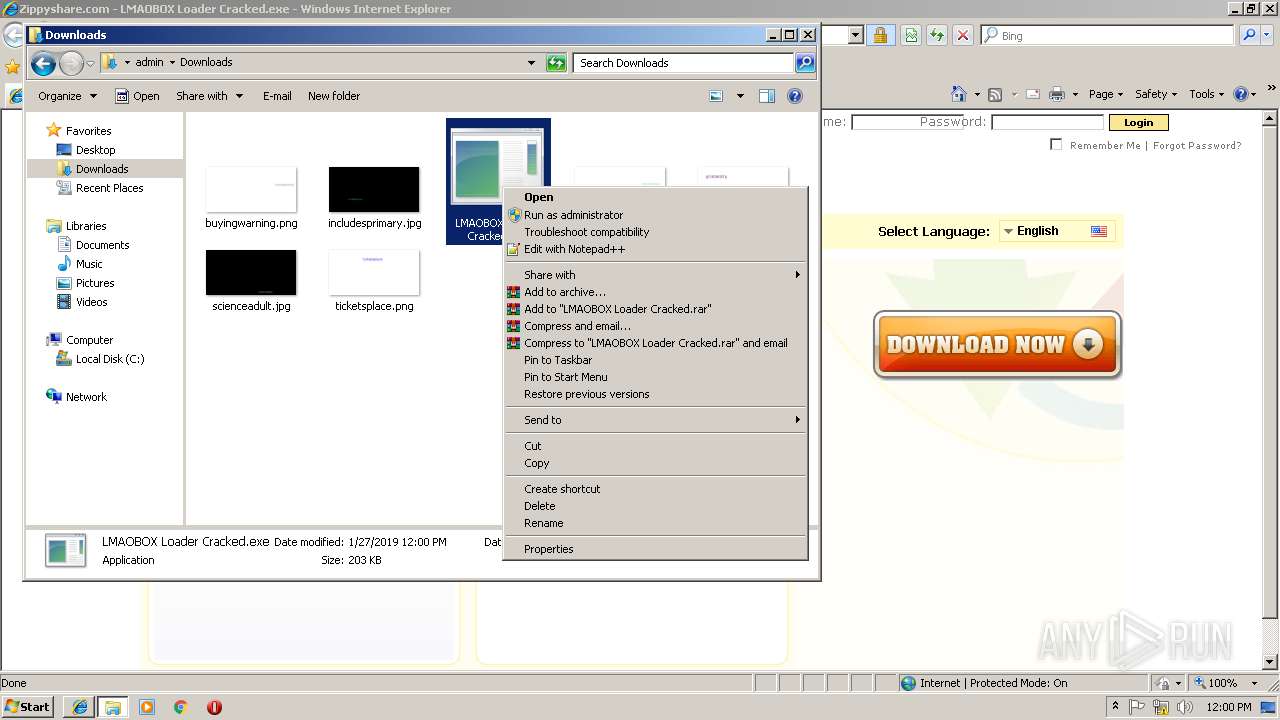Viewport: 1280px width, 720px height.
Task: Open the IE Safety menu dropdown
Action: 1156,94
